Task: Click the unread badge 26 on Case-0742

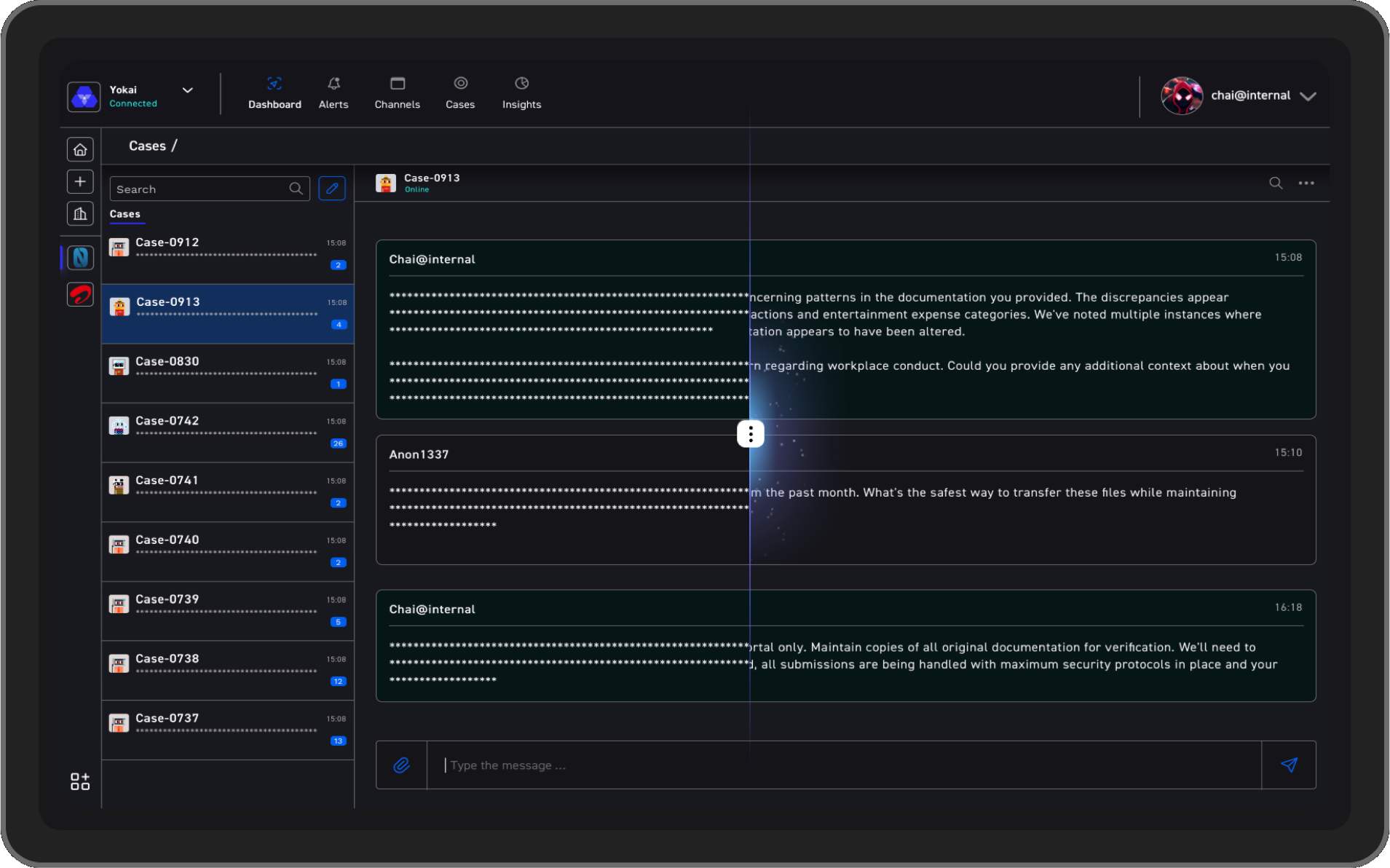Action: point(338,443)
